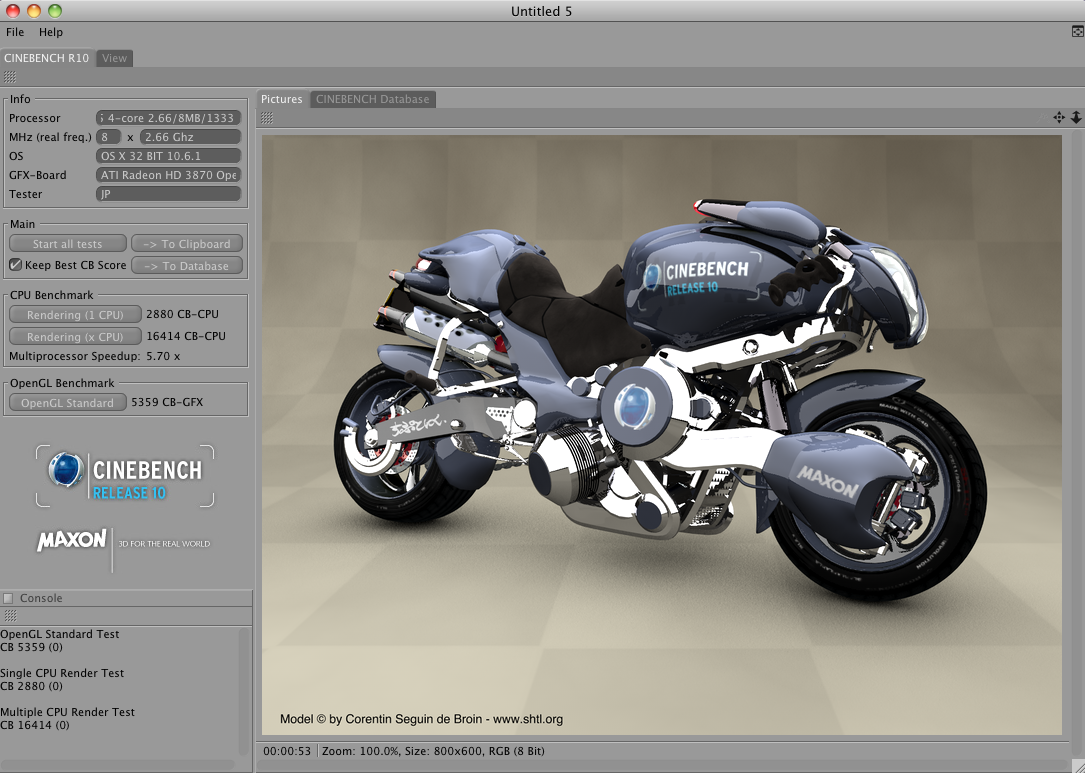The image size is (1085, 773).
Task: Switch to the View tab
Action: click(x=114, y=58)
